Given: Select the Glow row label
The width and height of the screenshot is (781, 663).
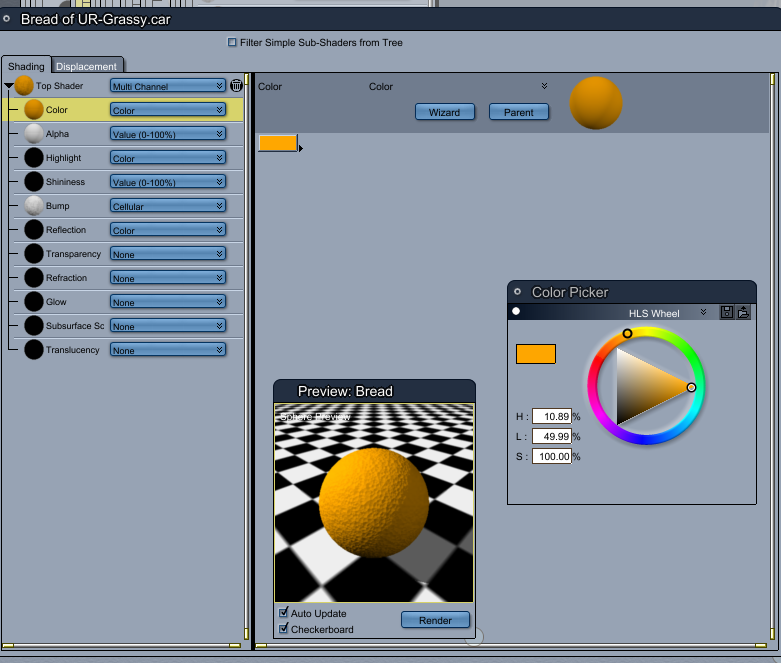Looking at the screenshot, I should [56, 301].
